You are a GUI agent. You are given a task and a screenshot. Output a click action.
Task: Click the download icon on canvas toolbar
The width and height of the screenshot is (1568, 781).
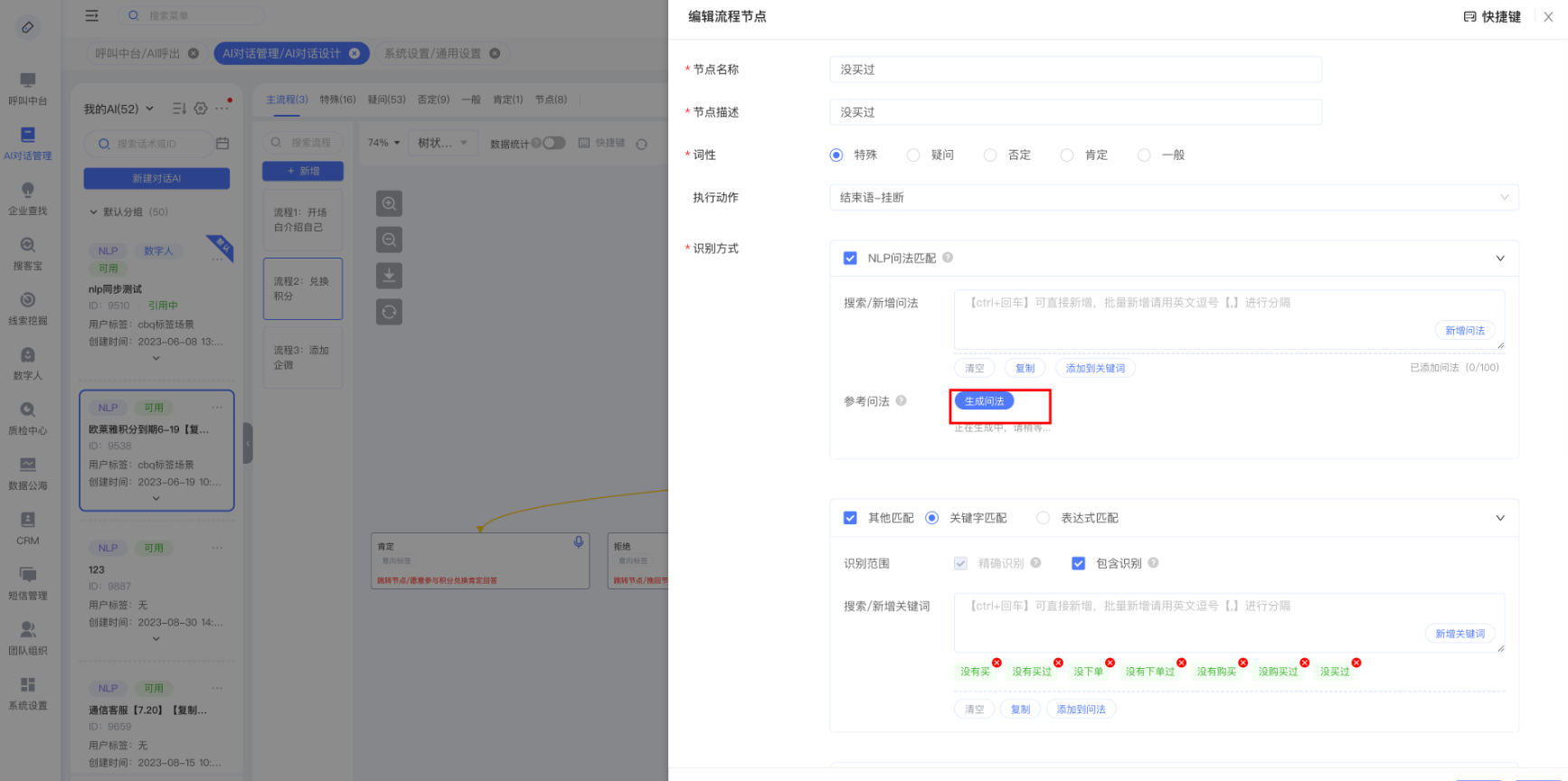pos(389,275)
